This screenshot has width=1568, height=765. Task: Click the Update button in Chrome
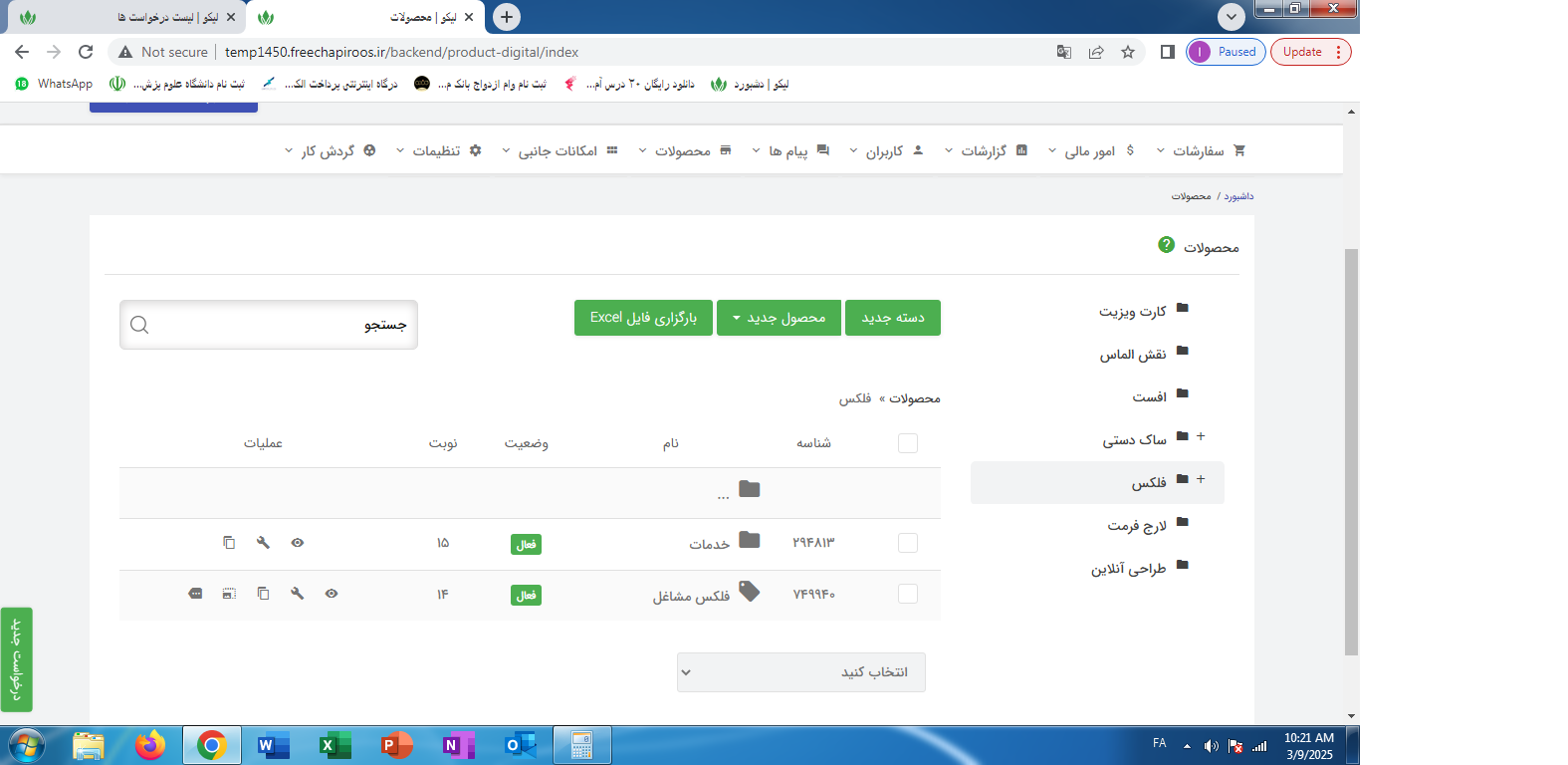pos(1312,52)
